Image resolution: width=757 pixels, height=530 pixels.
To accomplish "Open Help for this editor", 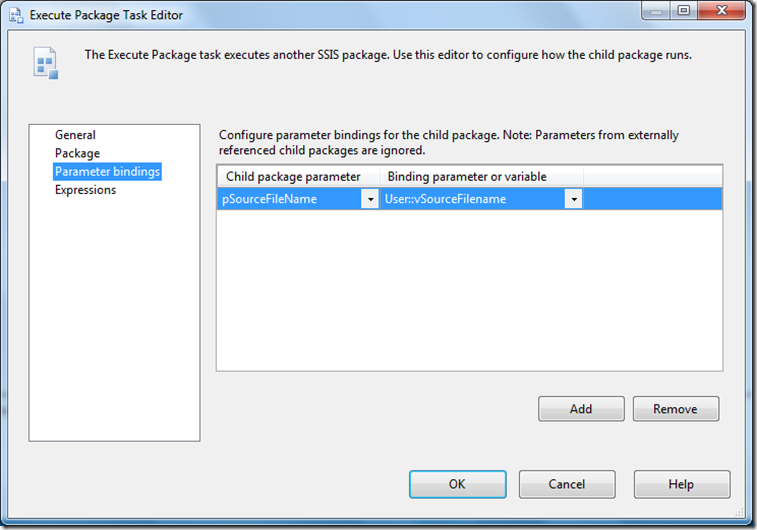I will (681, 484).
